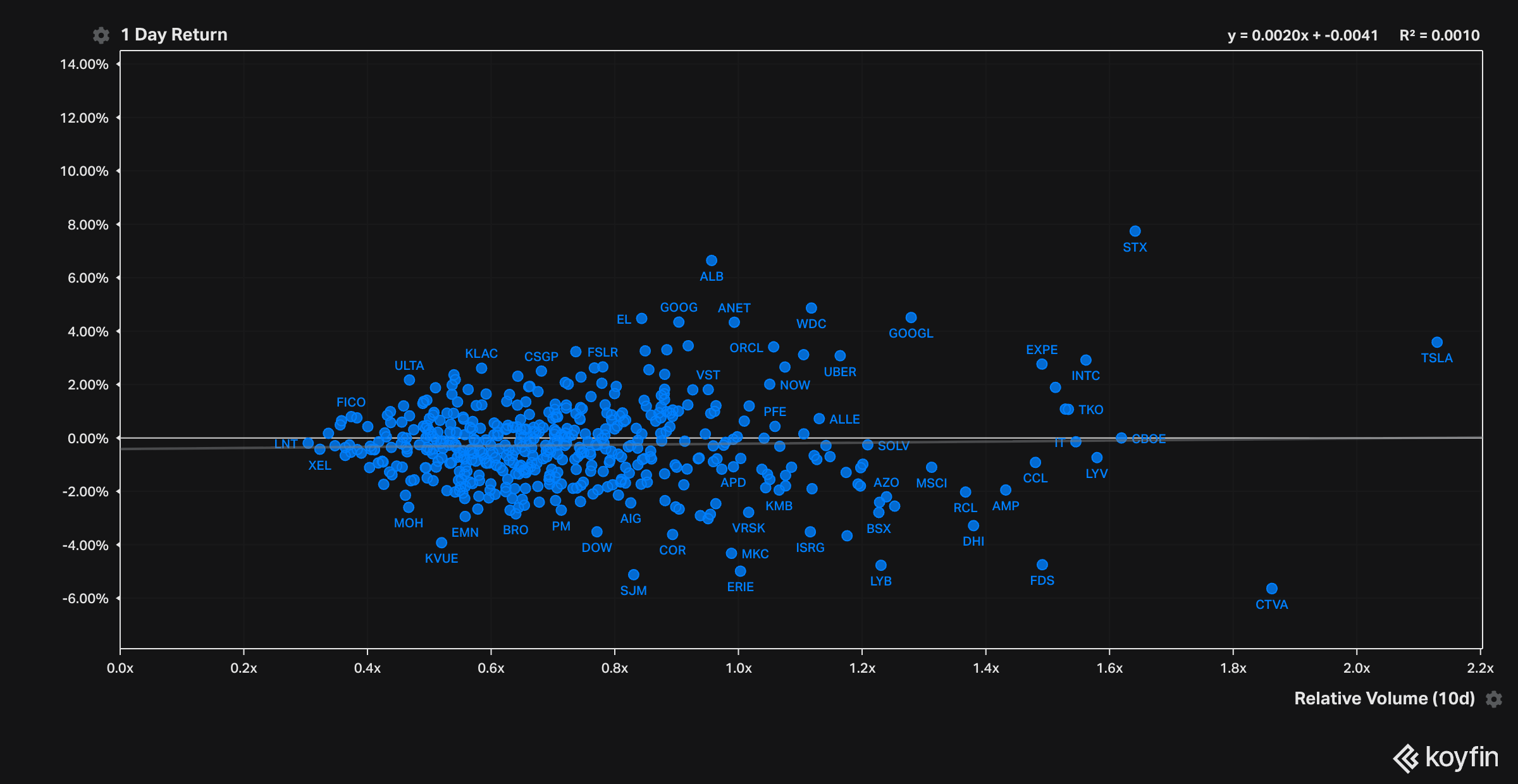Click the 1 Day Return axis title
1518x784 pixels.
coord(174,35)
